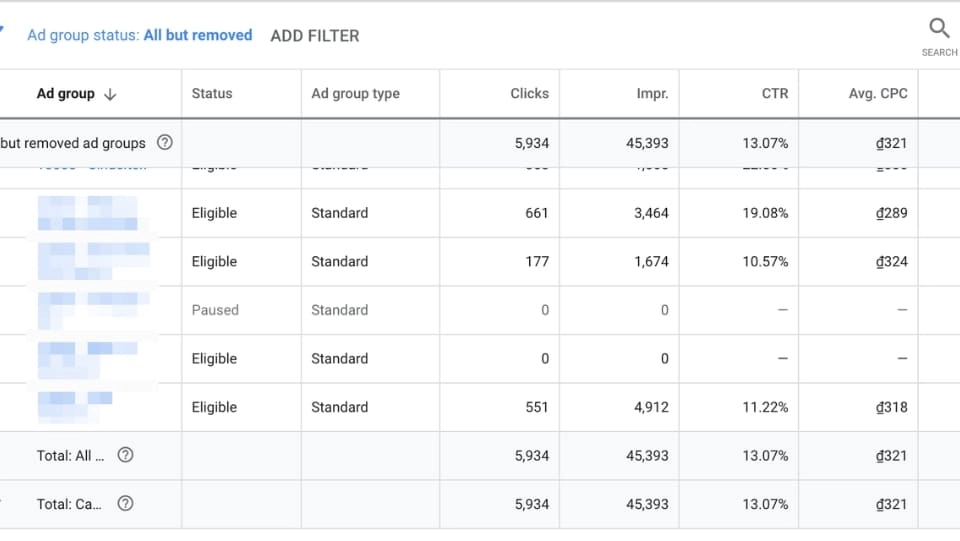Click ADD FILTER button
This screenshot has height=541, width=960.
click(x=314, y=35)
